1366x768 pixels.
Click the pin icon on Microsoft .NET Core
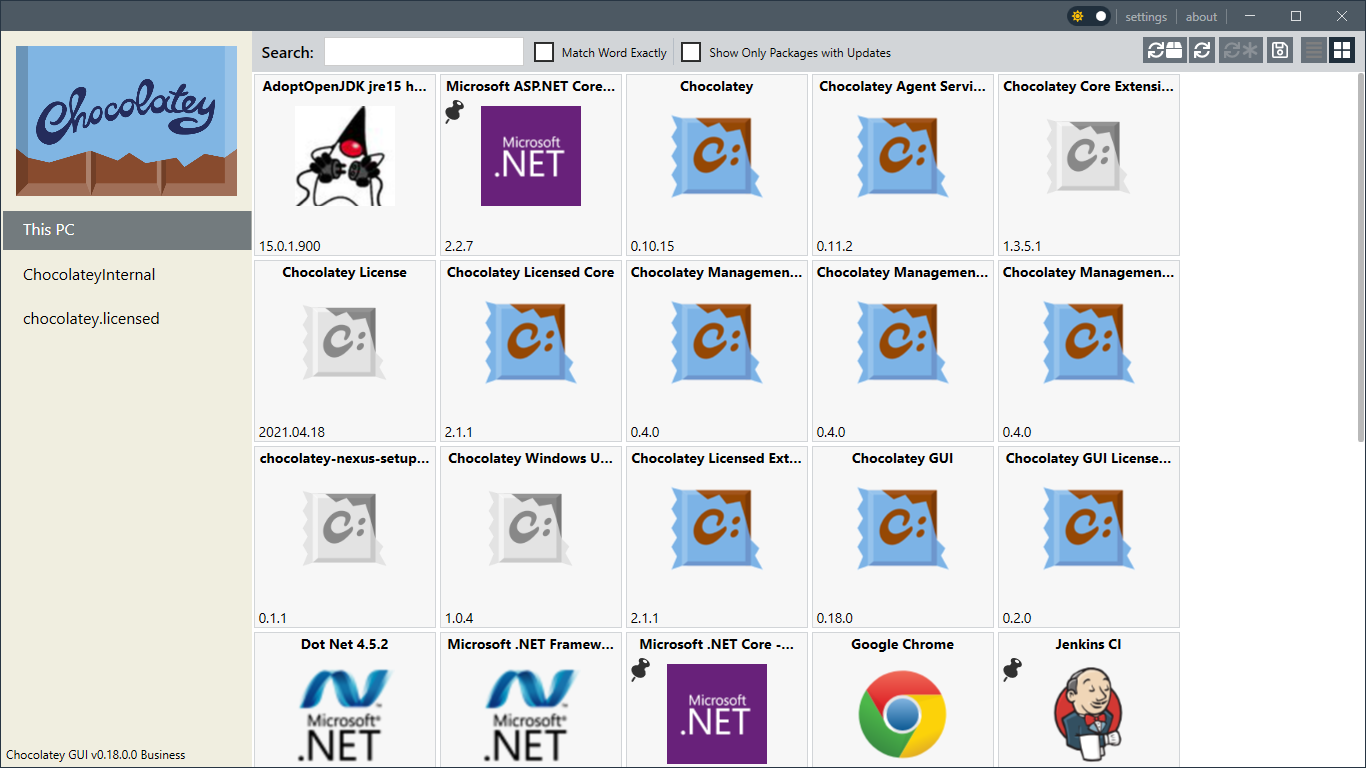tap(641, 671)
